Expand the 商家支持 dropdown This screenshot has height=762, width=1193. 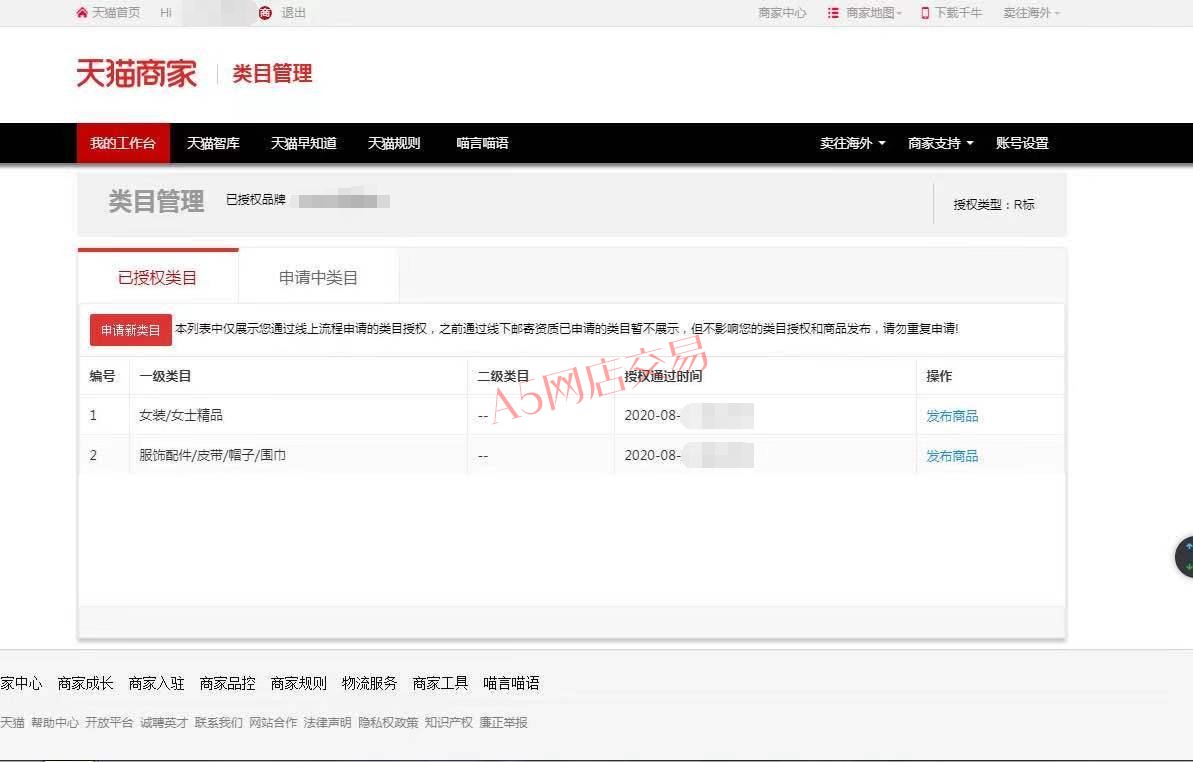(940, 143)
